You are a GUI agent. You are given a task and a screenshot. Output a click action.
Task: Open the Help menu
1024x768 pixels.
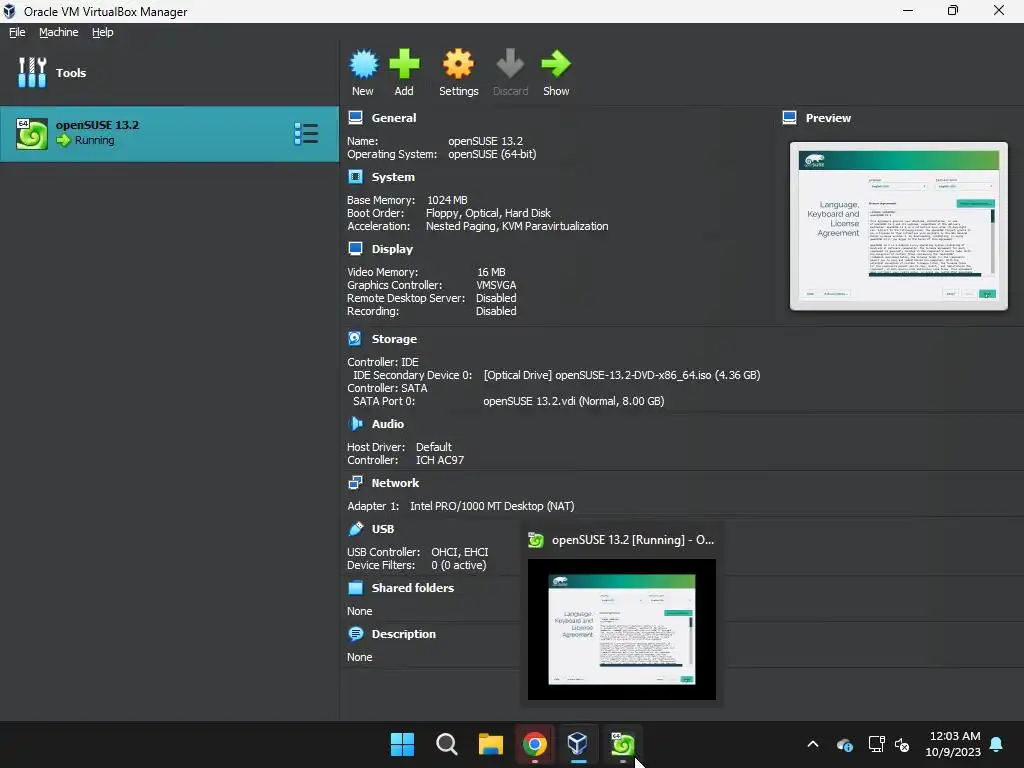(103, 32)
